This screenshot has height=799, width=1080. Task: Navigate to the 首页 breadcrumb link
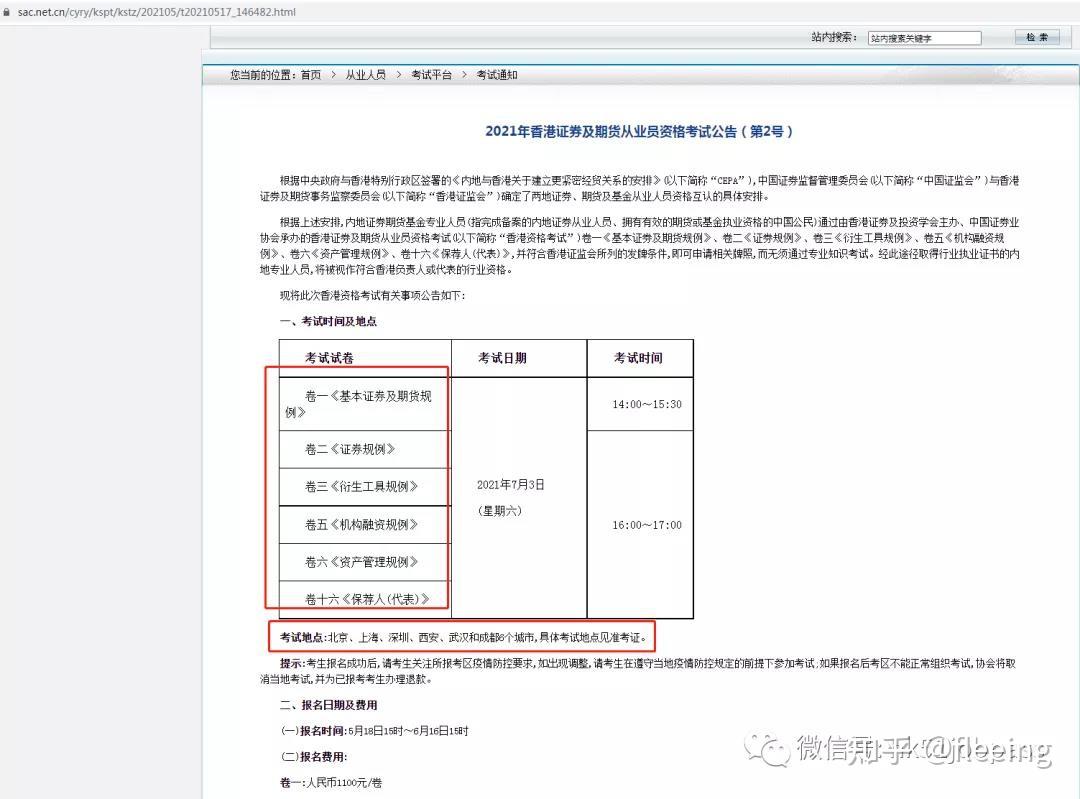tap(311, 74)
